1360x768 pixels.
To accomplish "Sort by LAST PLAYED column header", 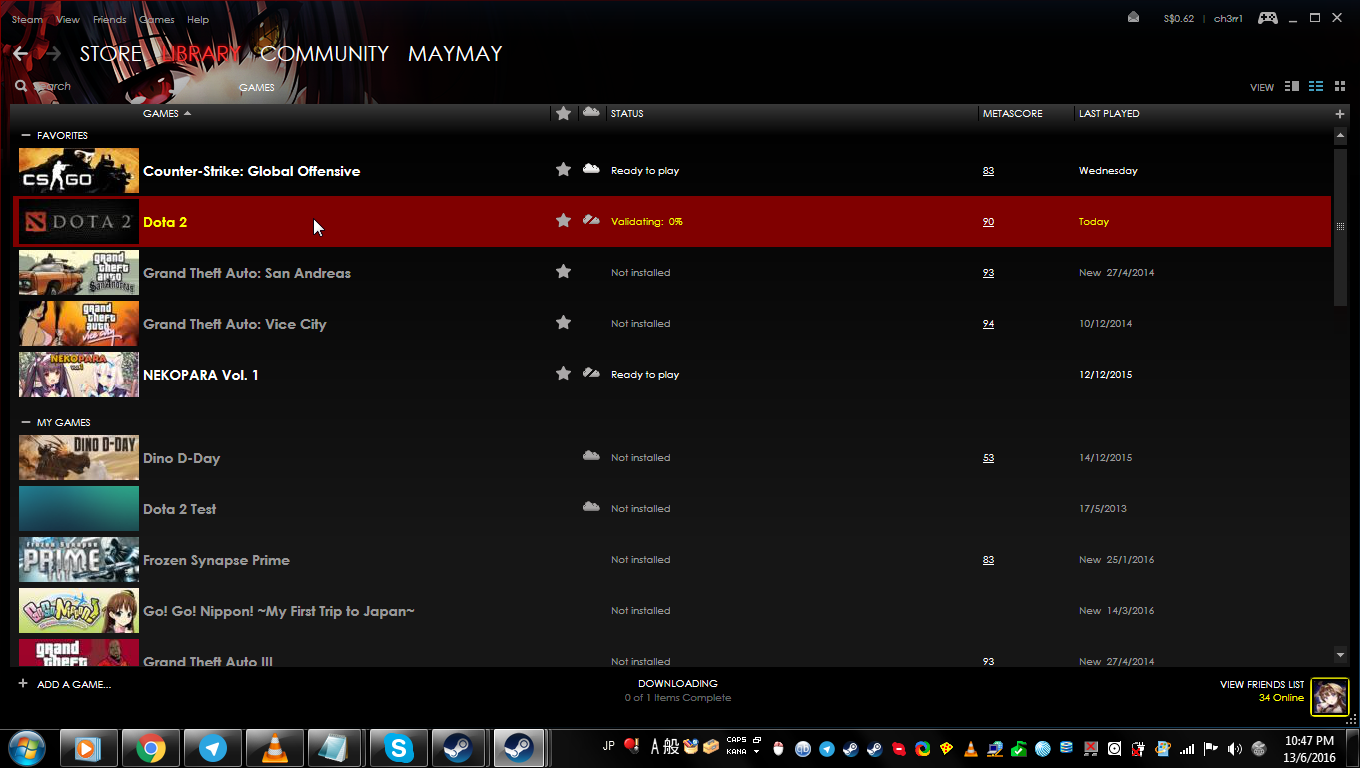I will tap(1109, 114).
